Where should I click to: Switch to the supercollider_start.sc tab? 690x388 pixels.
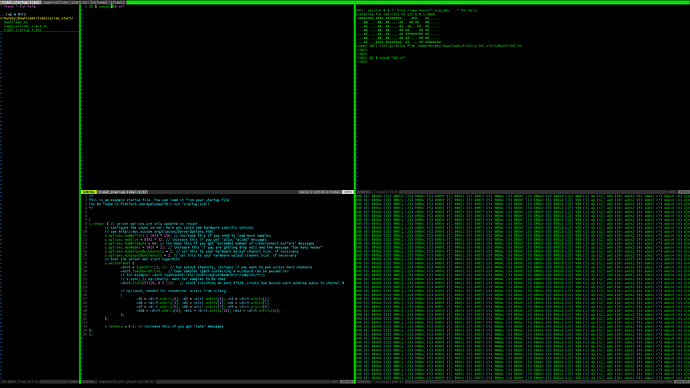[x=66, y=2]
